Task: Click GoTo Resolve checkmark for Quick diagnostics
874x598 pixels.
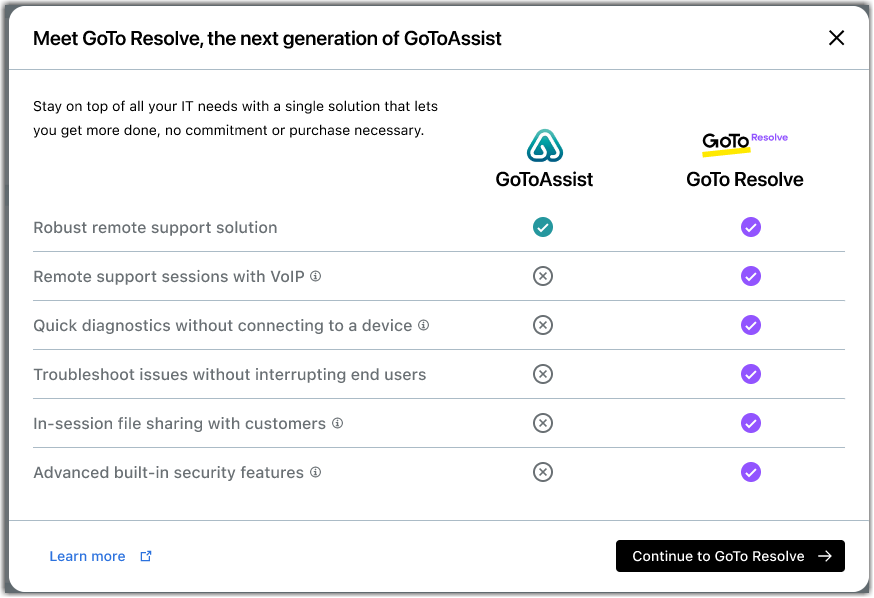Action: point(751,325)
